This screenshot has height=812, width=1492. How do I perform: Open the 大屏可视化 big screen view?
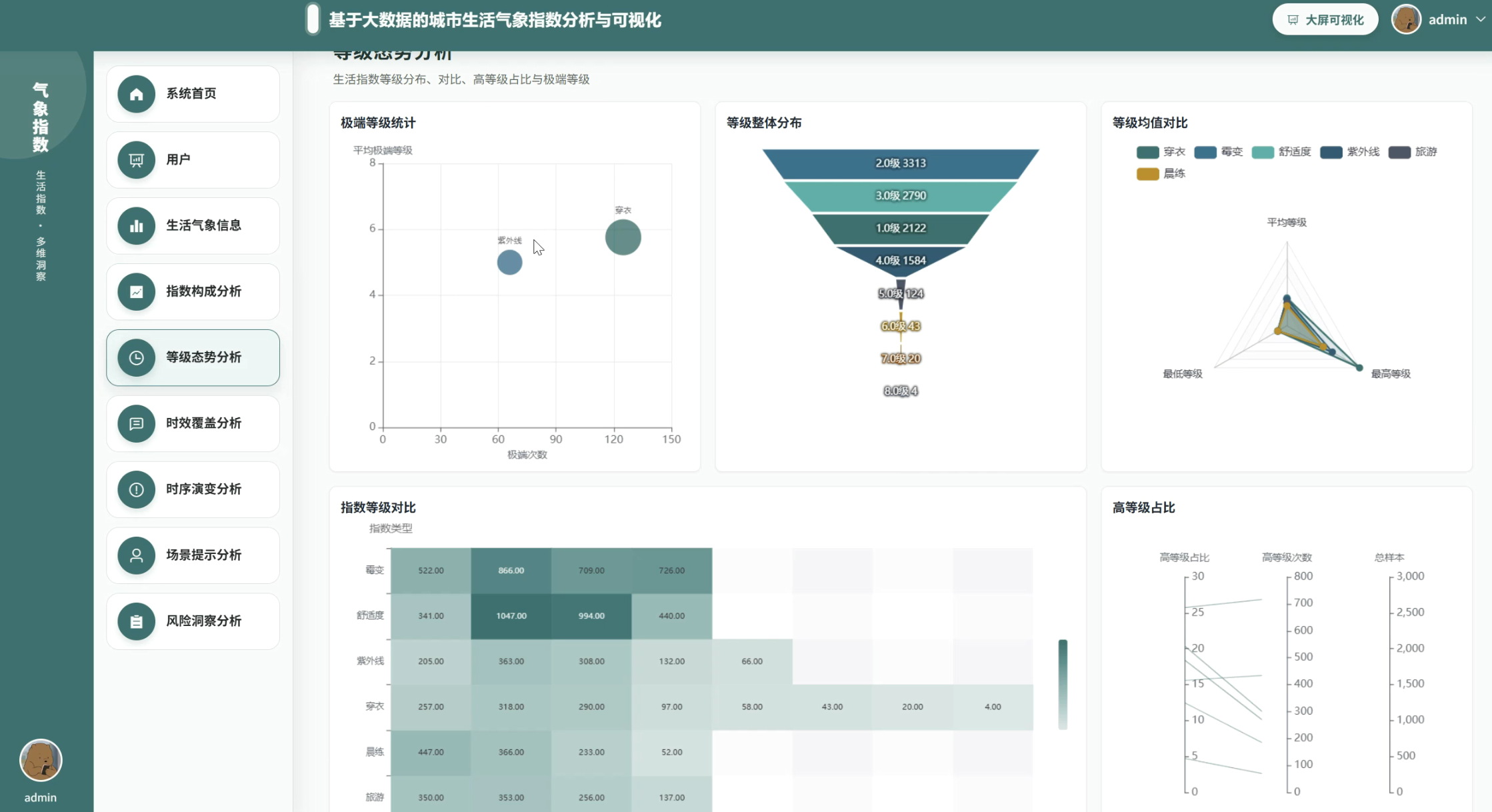[x=1325, y=20]
